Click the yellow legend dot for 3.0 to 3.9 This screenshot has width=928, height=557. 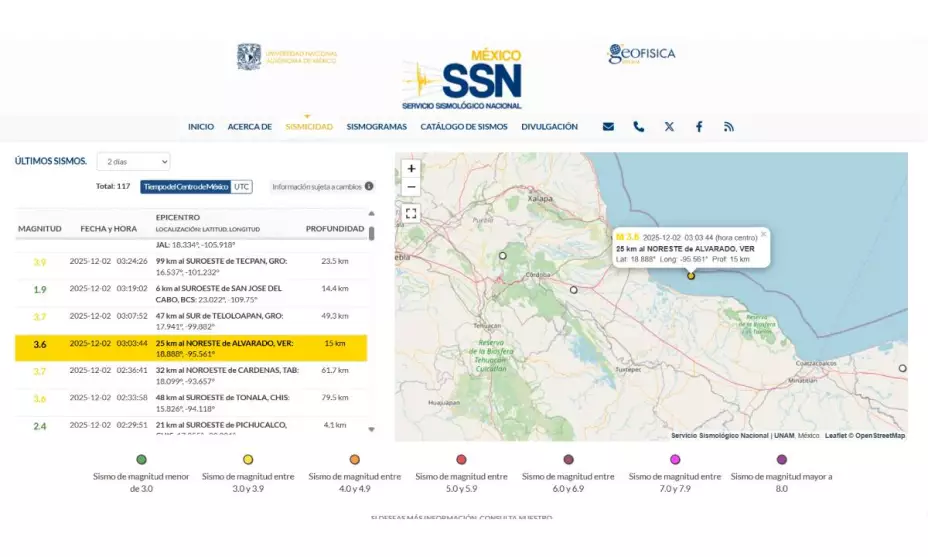coord(248,459)
